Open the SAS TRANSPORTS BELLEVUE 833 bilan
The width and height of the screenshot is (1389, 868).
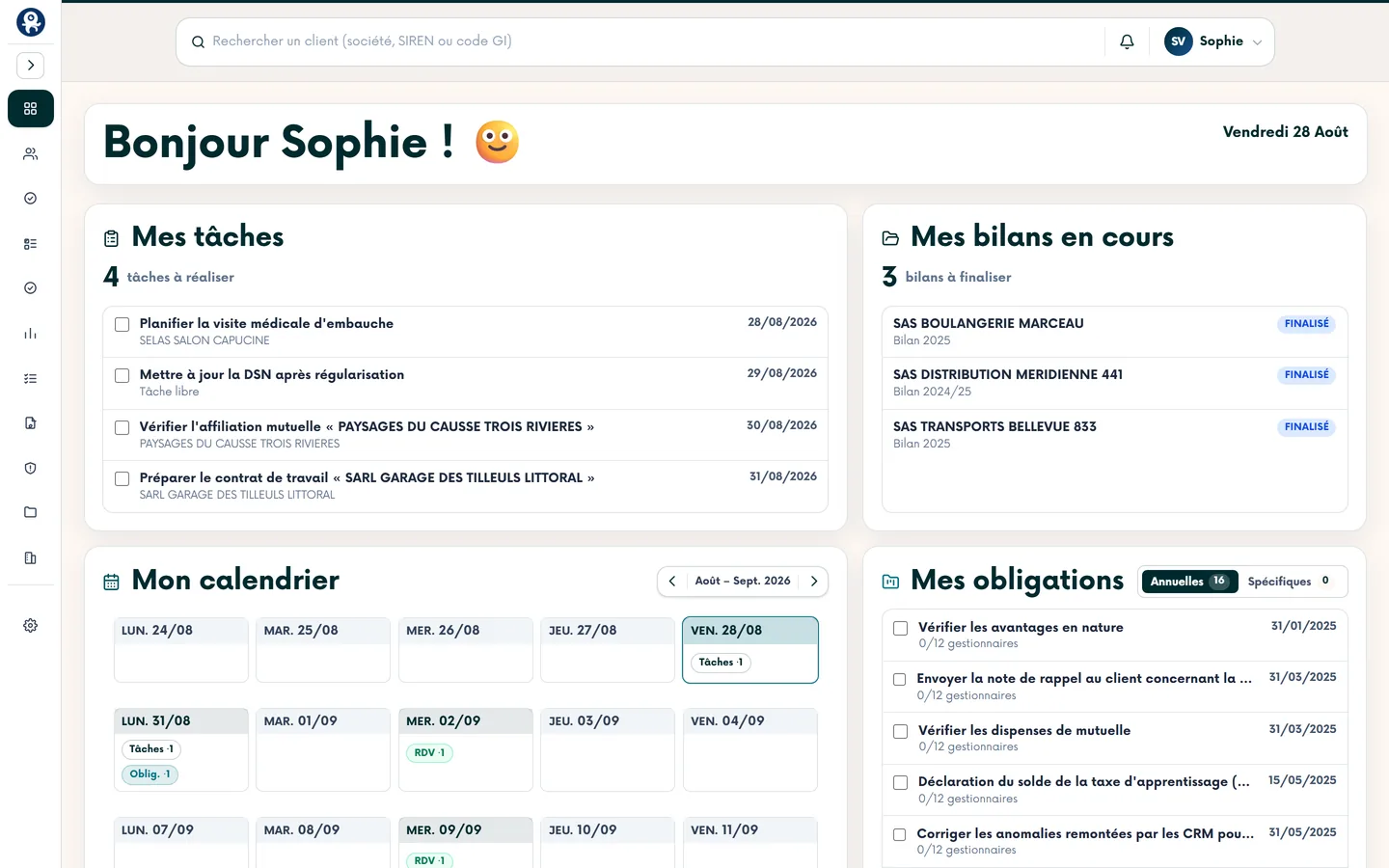tap(1114, 435)
